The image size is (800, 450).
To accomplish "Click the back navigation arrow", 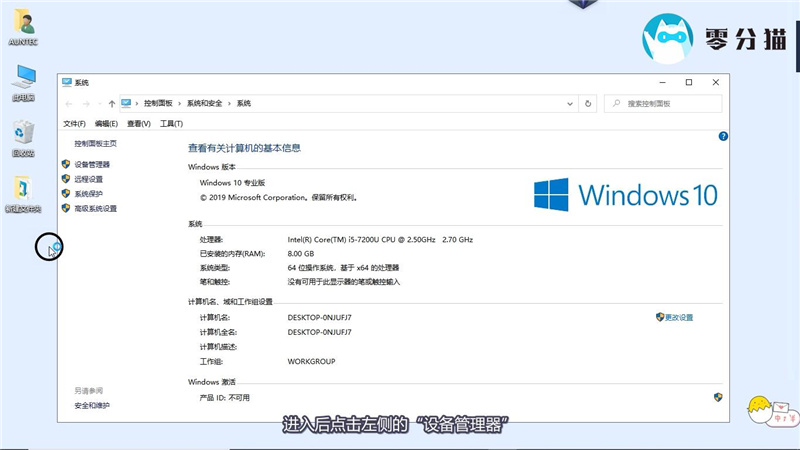I will pyautogui.click(x=69, y=104).
